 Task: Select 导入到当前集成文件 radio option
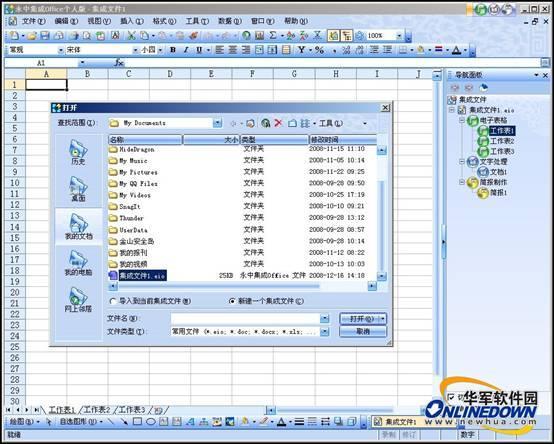[x=113, y=301]
